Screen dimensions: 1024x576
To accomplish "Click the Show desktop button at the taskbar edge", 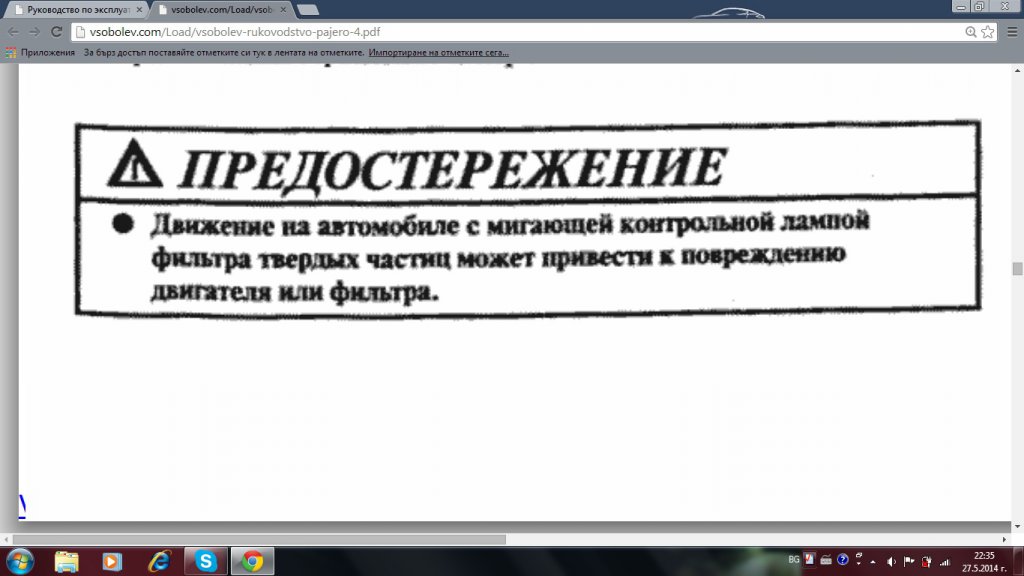I will pos(1019,562).
